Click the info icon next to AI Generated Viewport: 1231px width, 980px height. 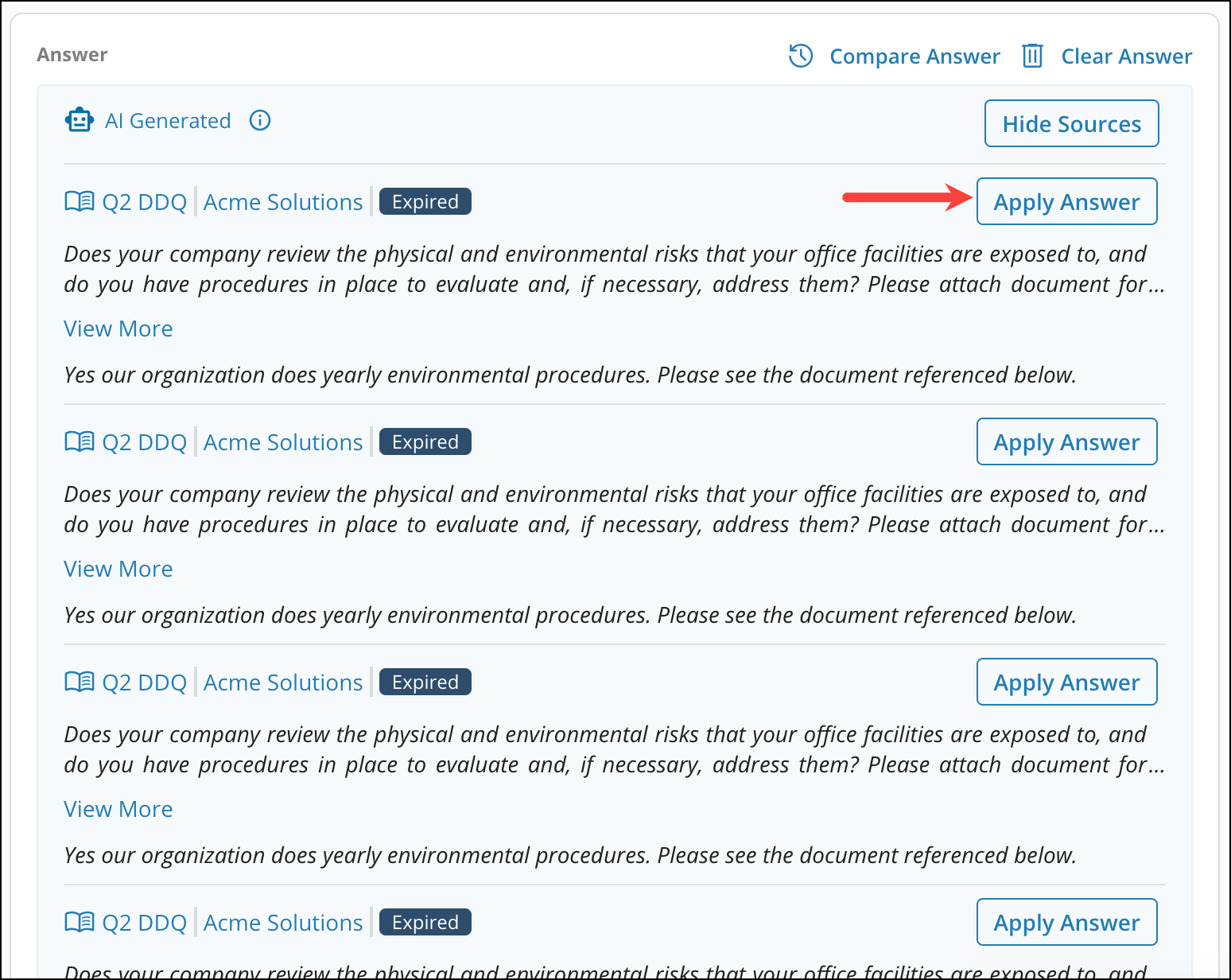click(x=260, y=120)
